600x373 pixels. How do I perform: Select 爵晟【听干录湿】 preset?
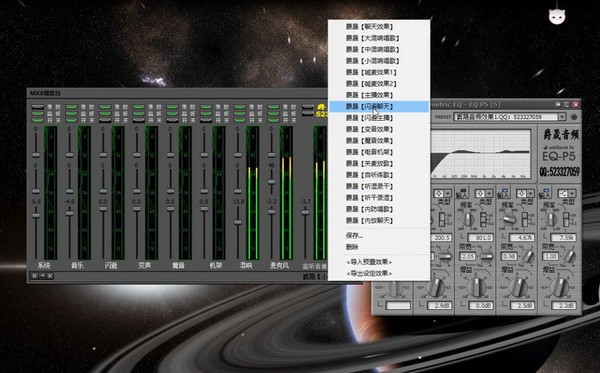coord(379,198)
